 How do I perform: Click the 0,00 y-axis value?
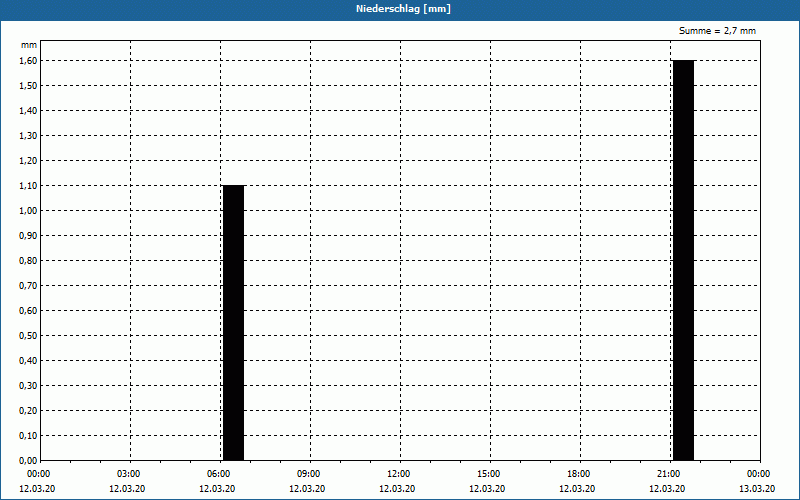(28, 460)
